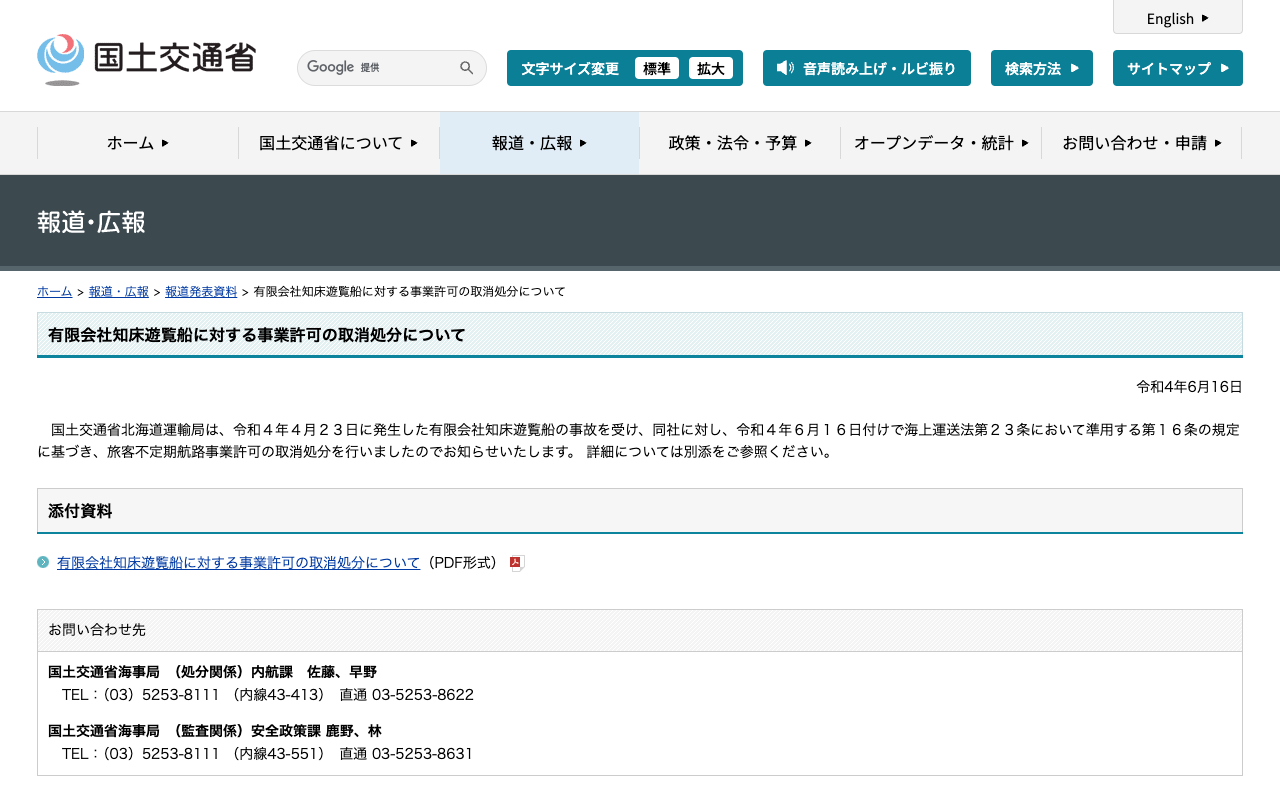The image size is (1280, 800).
Task: Follow the ホーム breadcrumb link
Action: (54, 292)
